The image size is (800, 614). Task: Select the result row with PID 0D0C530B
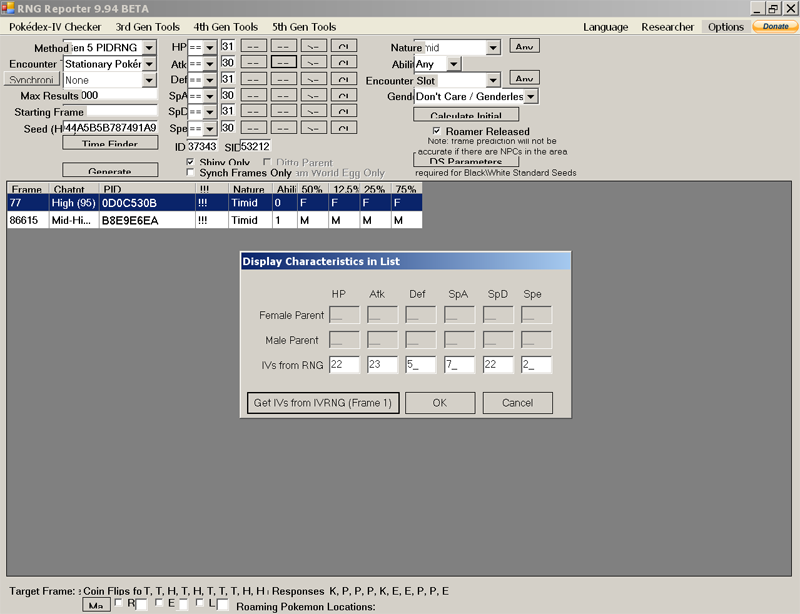coord(214,203)
